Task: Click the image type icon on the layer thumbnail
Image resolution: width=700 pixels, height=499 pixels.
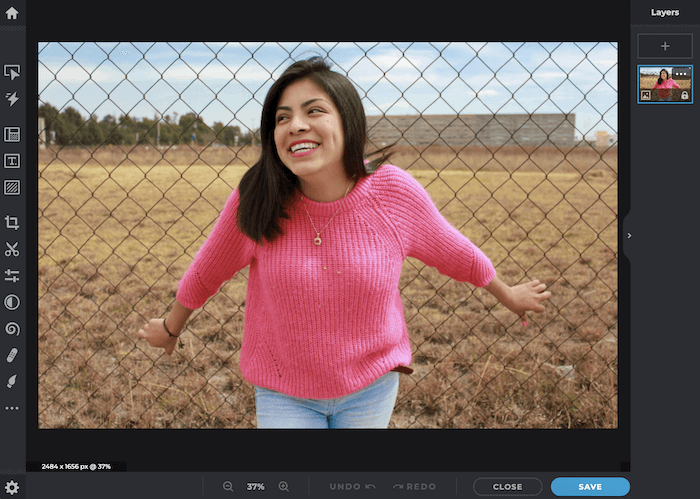Action: (x=646, y=95)
